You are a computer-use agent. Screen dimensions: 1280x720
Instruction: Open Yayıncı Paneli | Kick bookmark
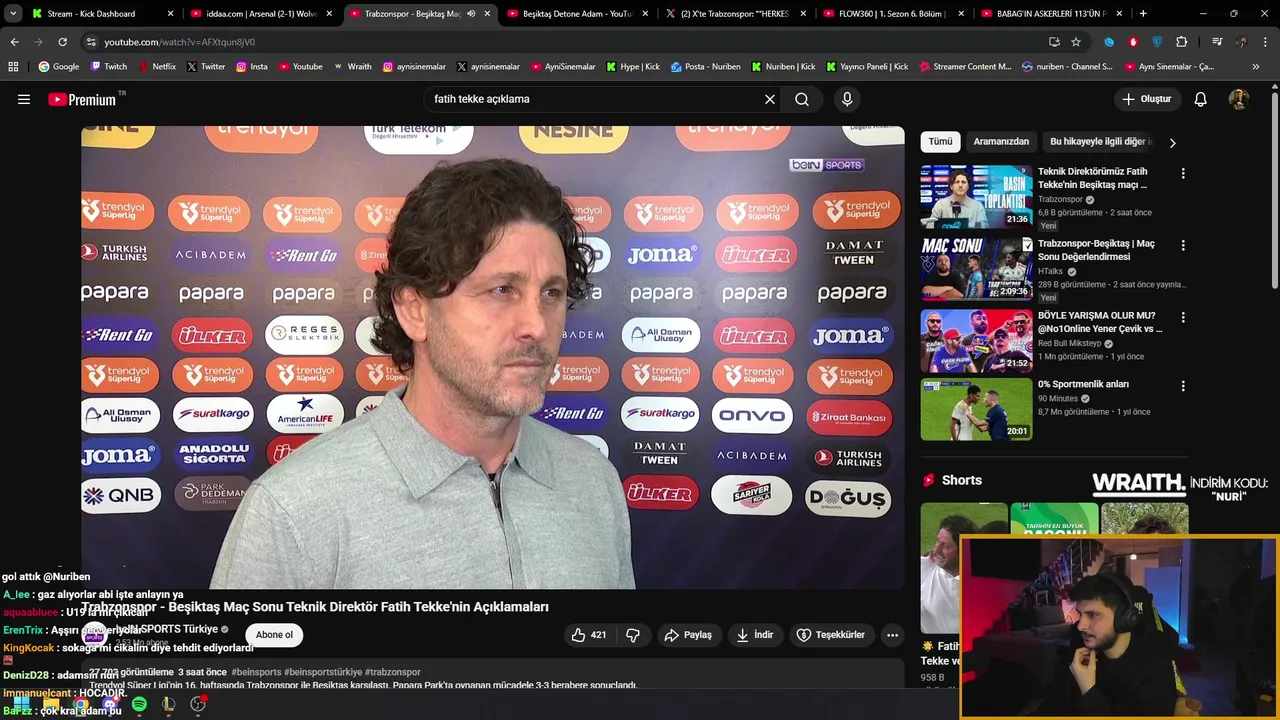(867, 67)
